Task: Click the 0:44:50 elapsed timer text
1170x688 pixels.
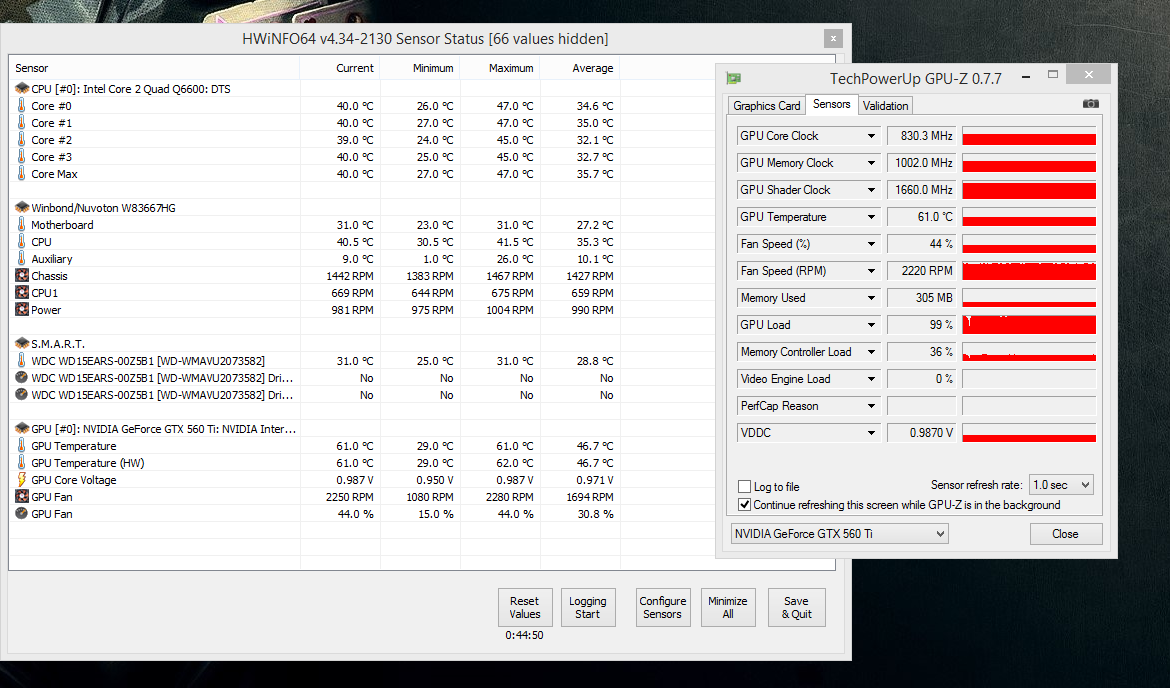Action: pos(524,635)
